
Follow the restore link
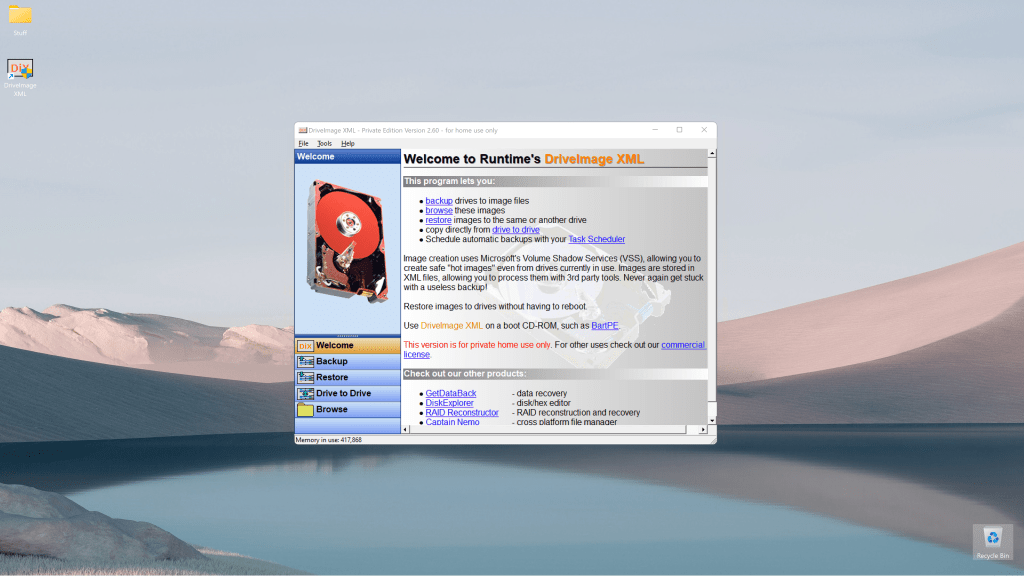[438, 220]
